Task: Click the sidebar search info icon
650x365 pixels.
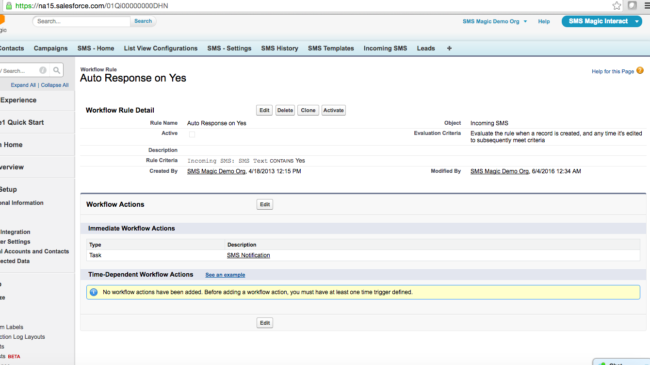Action: 43,71
